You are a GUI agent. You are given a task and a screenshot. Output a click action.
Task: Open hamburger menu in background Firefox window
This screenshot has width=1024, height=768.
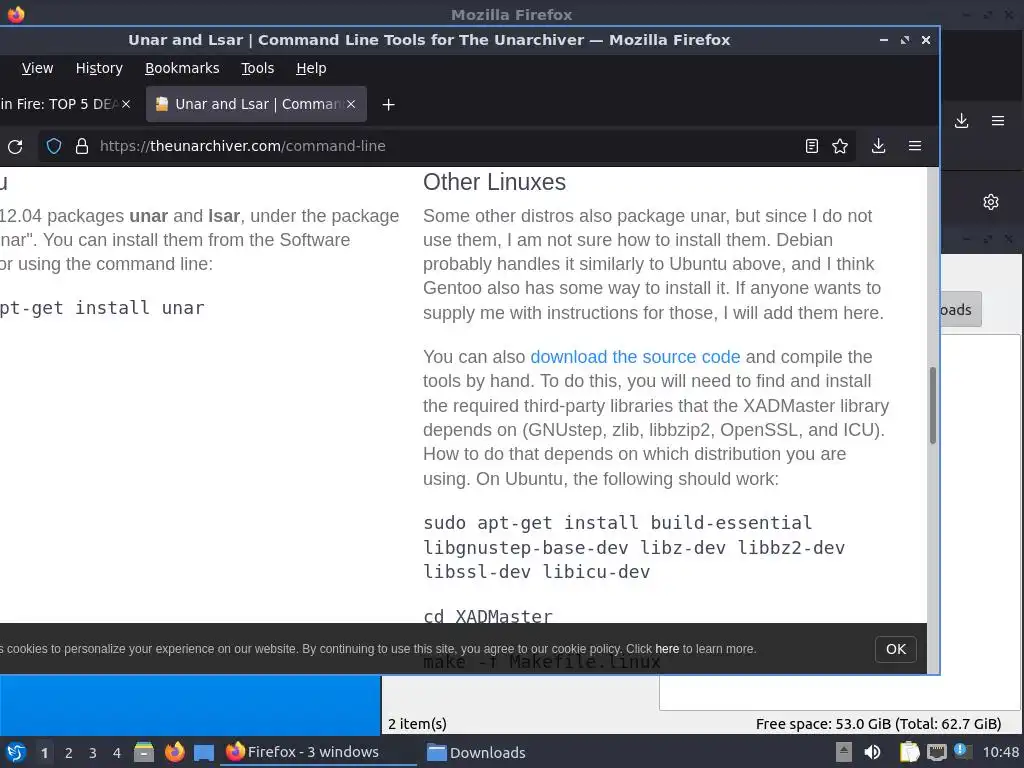(998, 121)
